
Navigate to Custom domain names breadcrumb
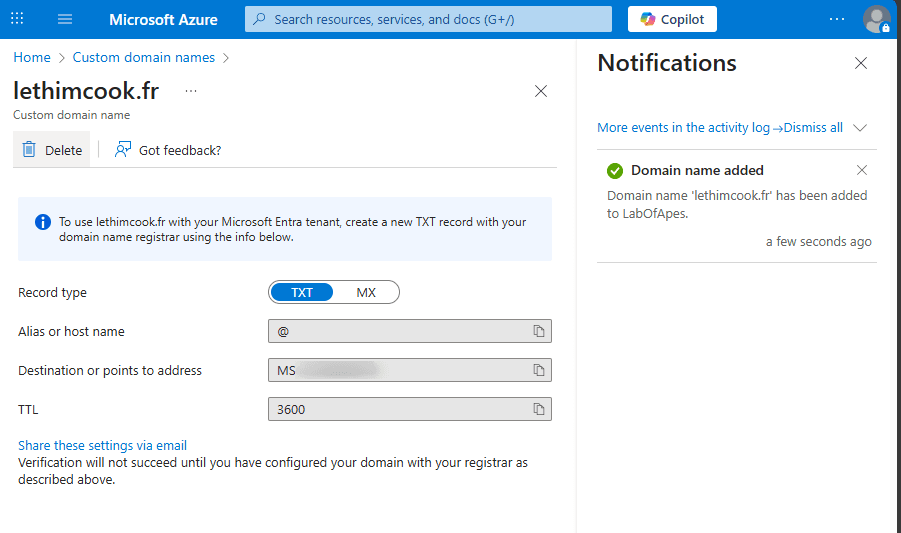tap(143, 57)
